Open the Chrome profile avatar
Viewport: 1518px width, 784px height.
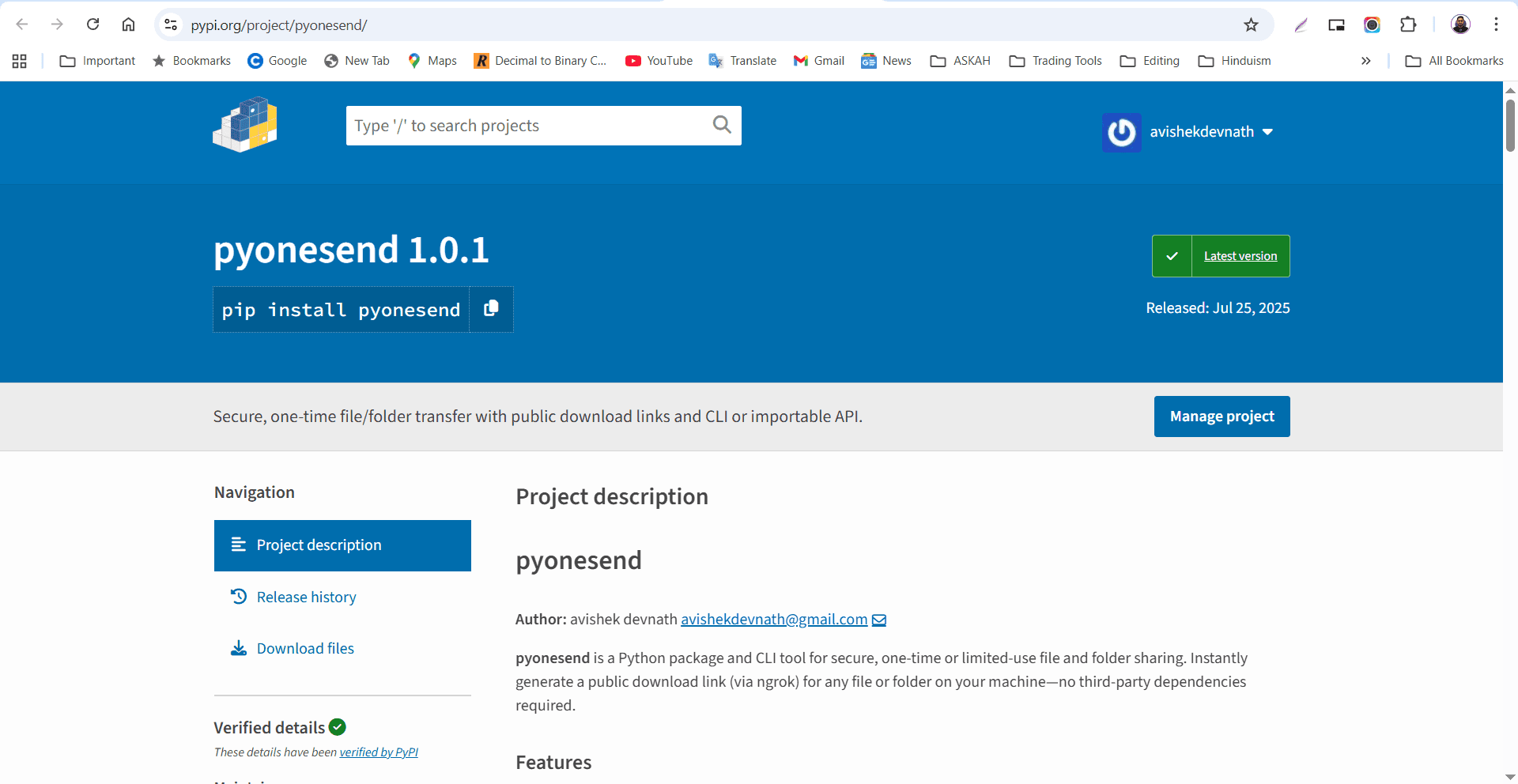(1460, 24)
